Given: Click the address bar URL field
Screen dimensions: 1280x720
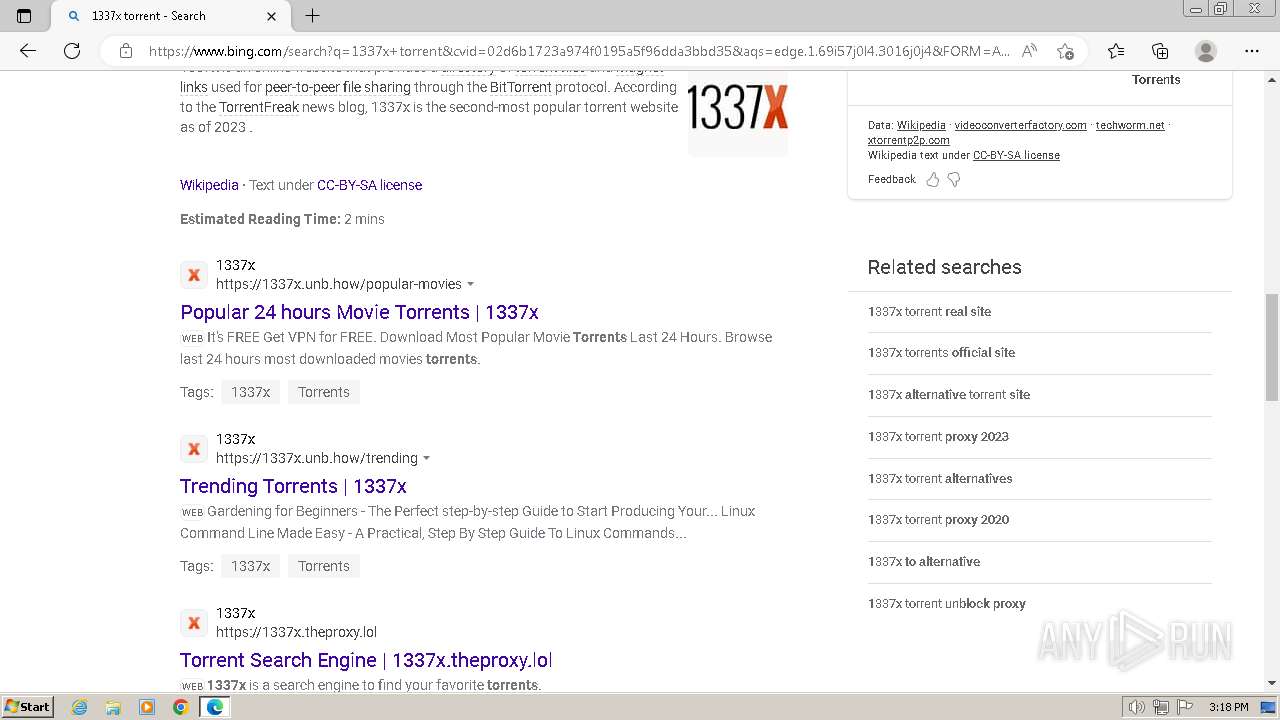Looking at the screenshot, I should 579,51.
